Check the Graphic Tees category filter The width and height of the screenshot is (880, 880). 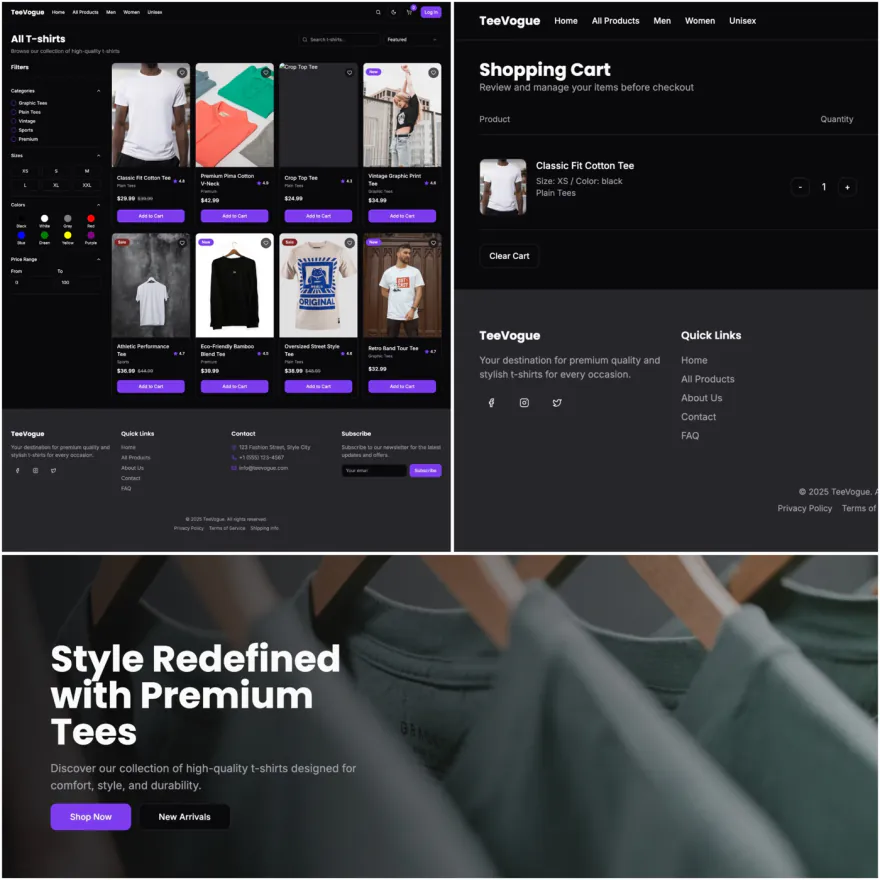(13, 103)
